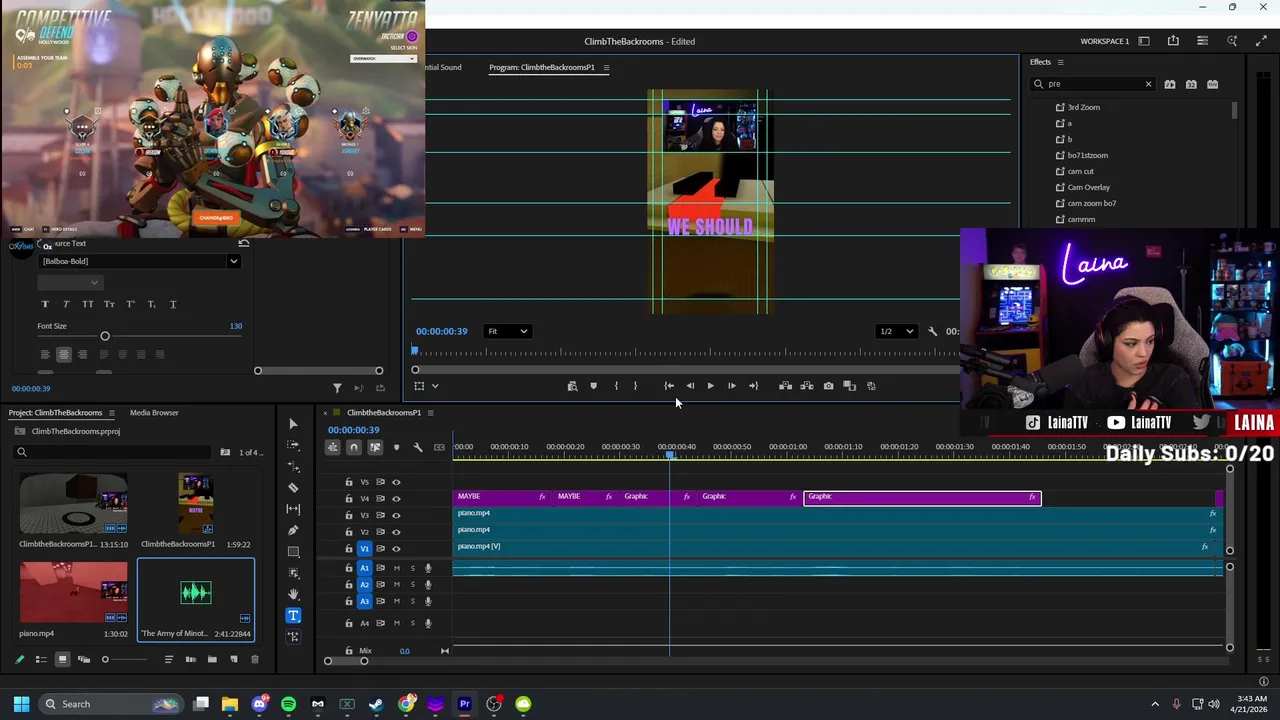
Task: Open File Explorer from the taskbar
Action: click(x=230, y=704)
